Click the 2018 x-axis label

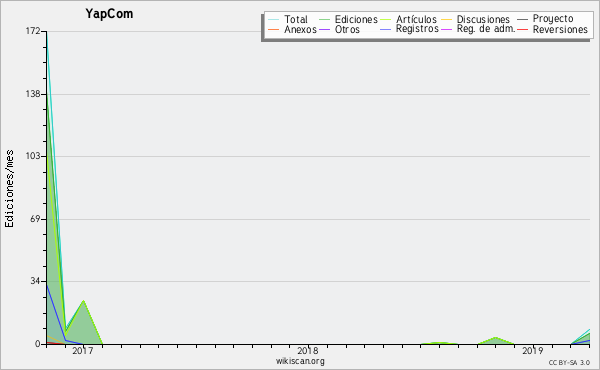pos(308,351)
